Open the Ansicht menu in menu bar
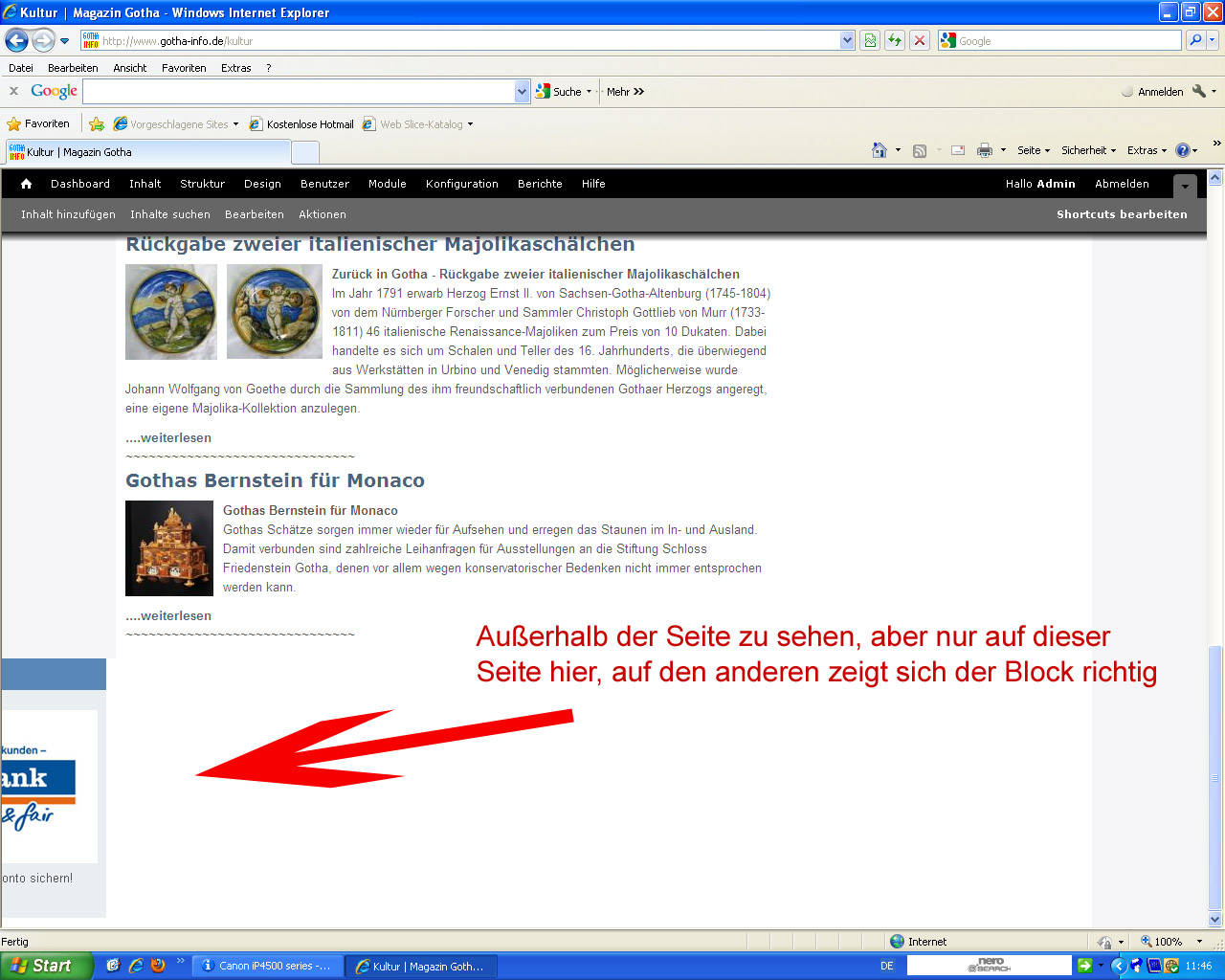Screen dimensions: 1225x980 point(129,68)
